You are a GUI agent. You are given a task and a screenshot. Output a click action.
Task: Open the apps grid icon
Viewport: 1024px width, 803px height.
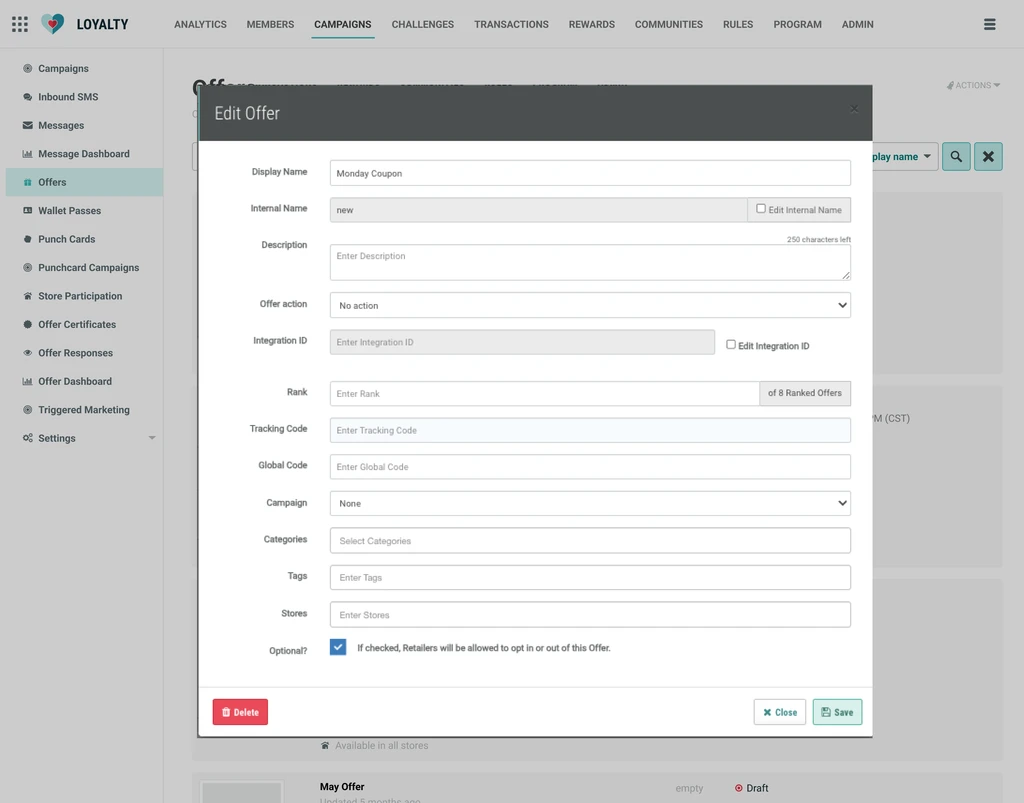(20, 24)
